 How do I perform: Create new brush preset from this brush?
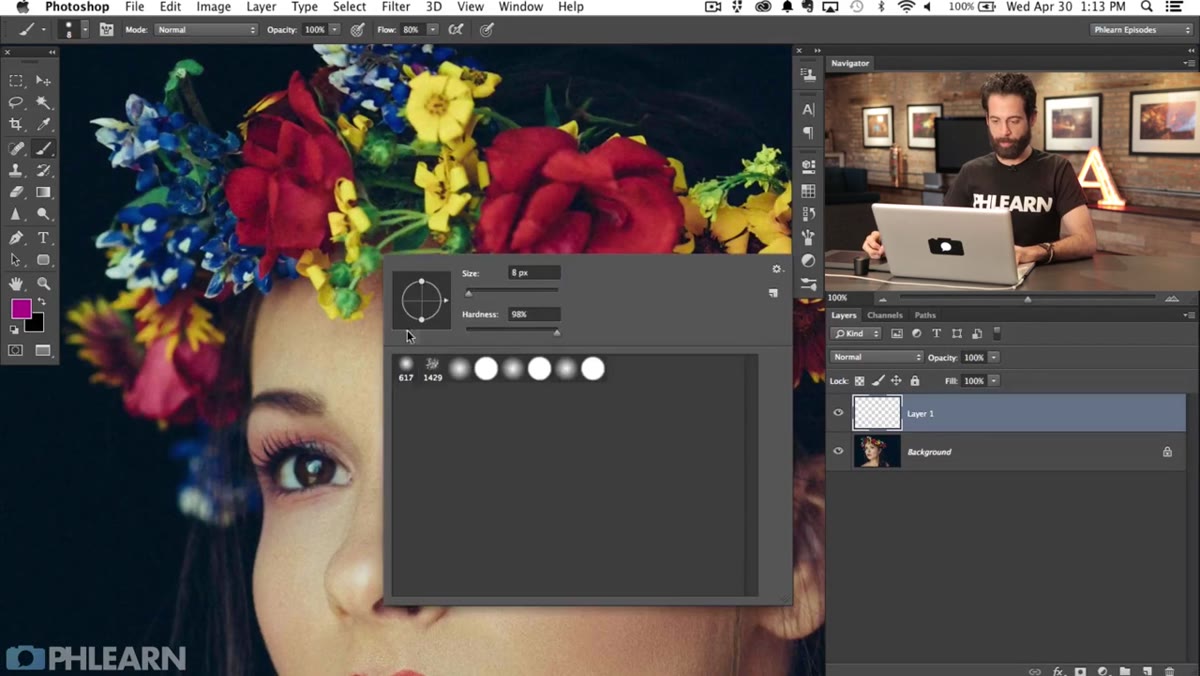point(773,293)
